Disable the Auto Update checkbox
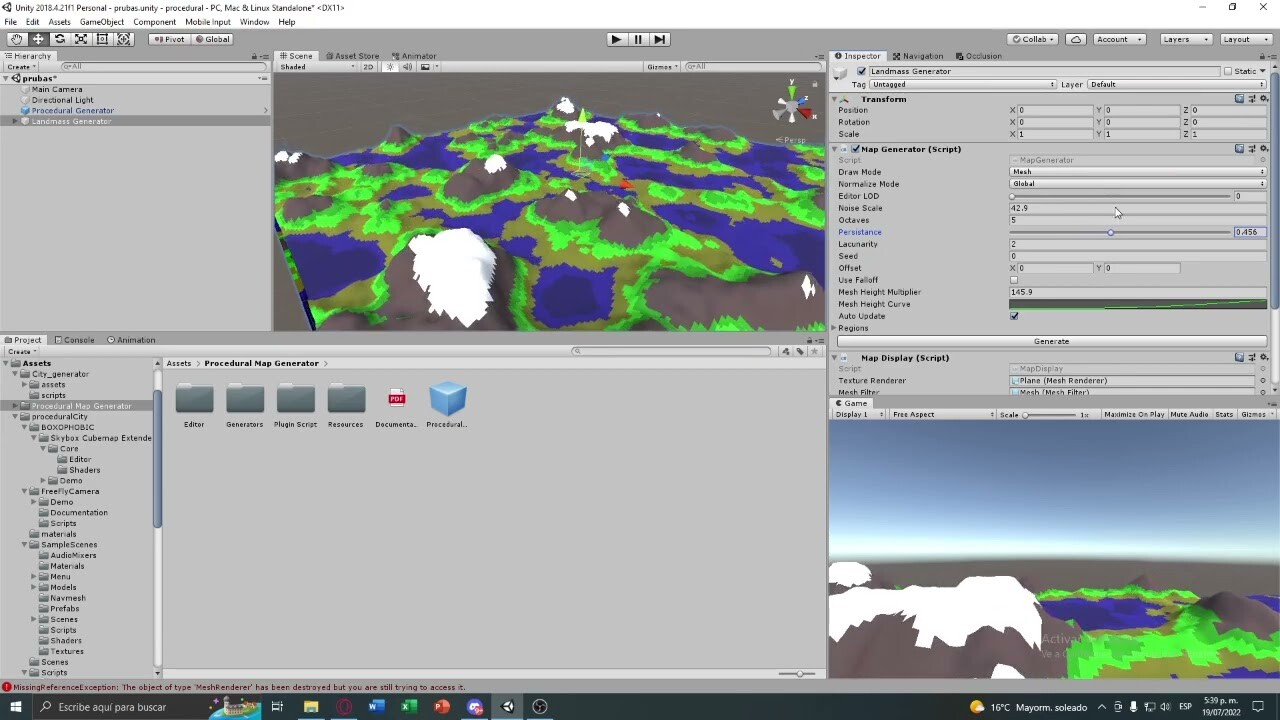Screen dimensions: 1280x720 tap(1014, 316)
